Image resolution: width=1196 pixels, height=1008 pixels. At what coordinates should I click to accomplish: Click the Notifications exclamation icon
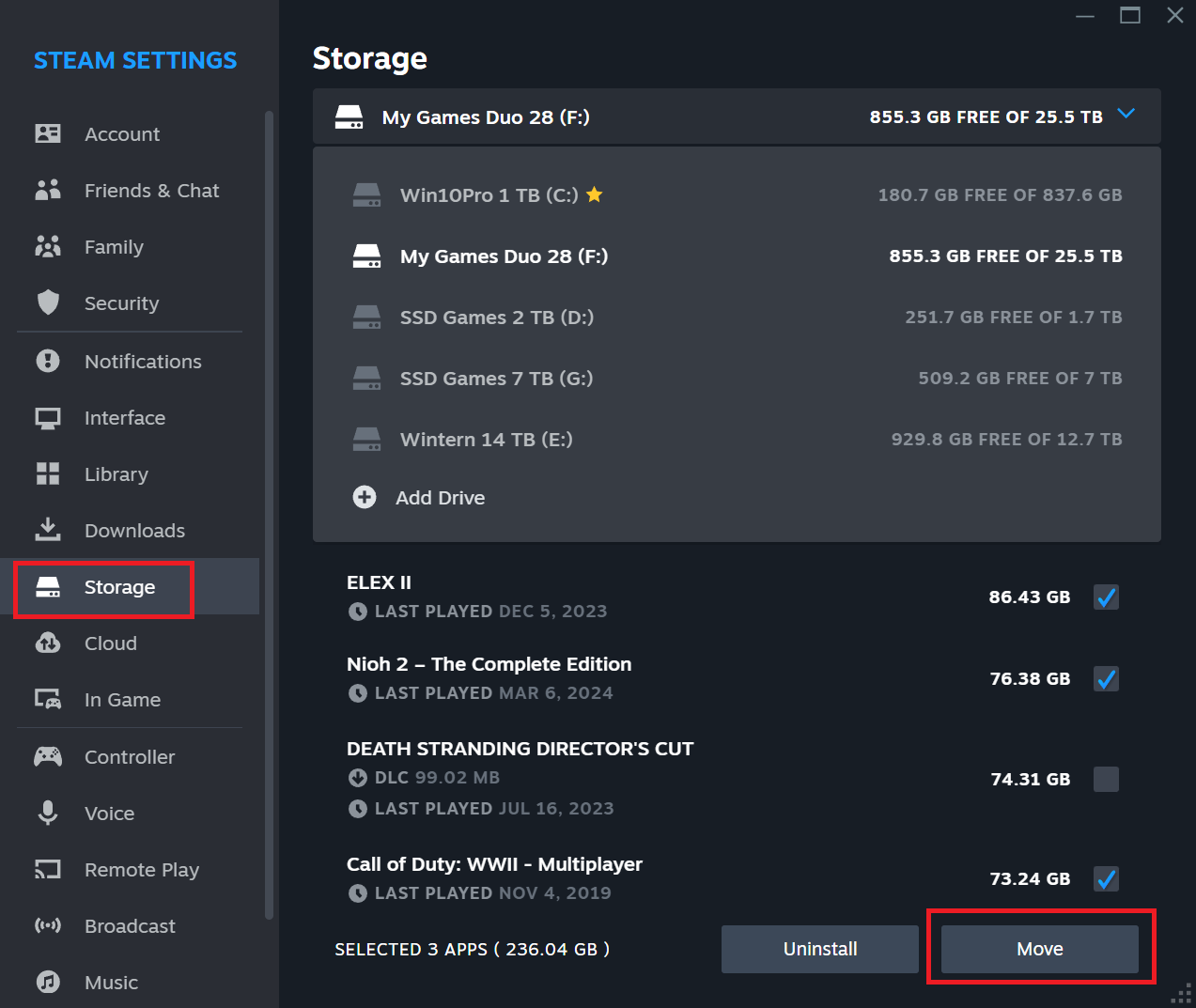[48, 361]
